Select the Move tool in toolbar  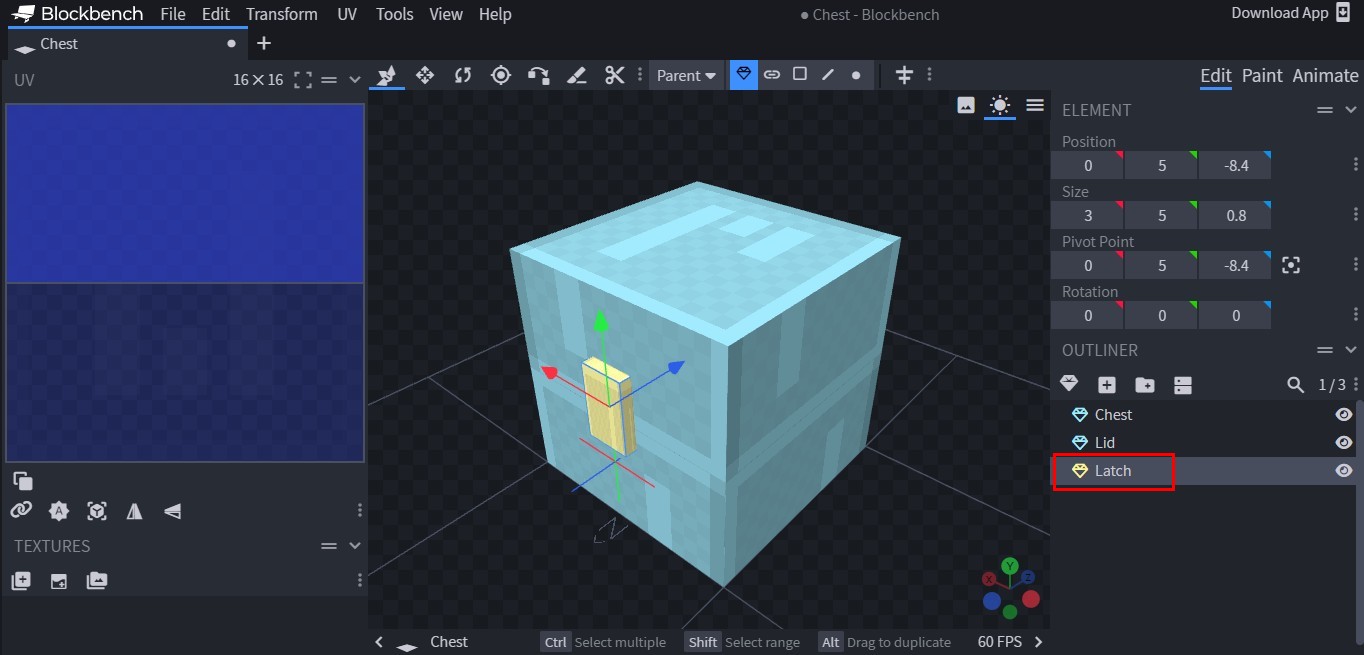386,75
